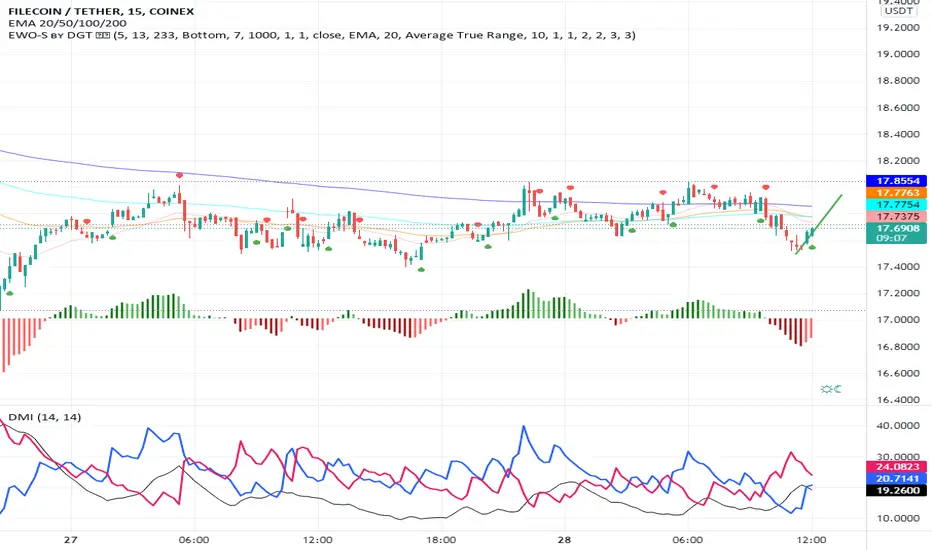This screenshot has height=550, width=932.
Task: Select the EWO-S by DGT indicator legend
Action: [x=322, y=35]
